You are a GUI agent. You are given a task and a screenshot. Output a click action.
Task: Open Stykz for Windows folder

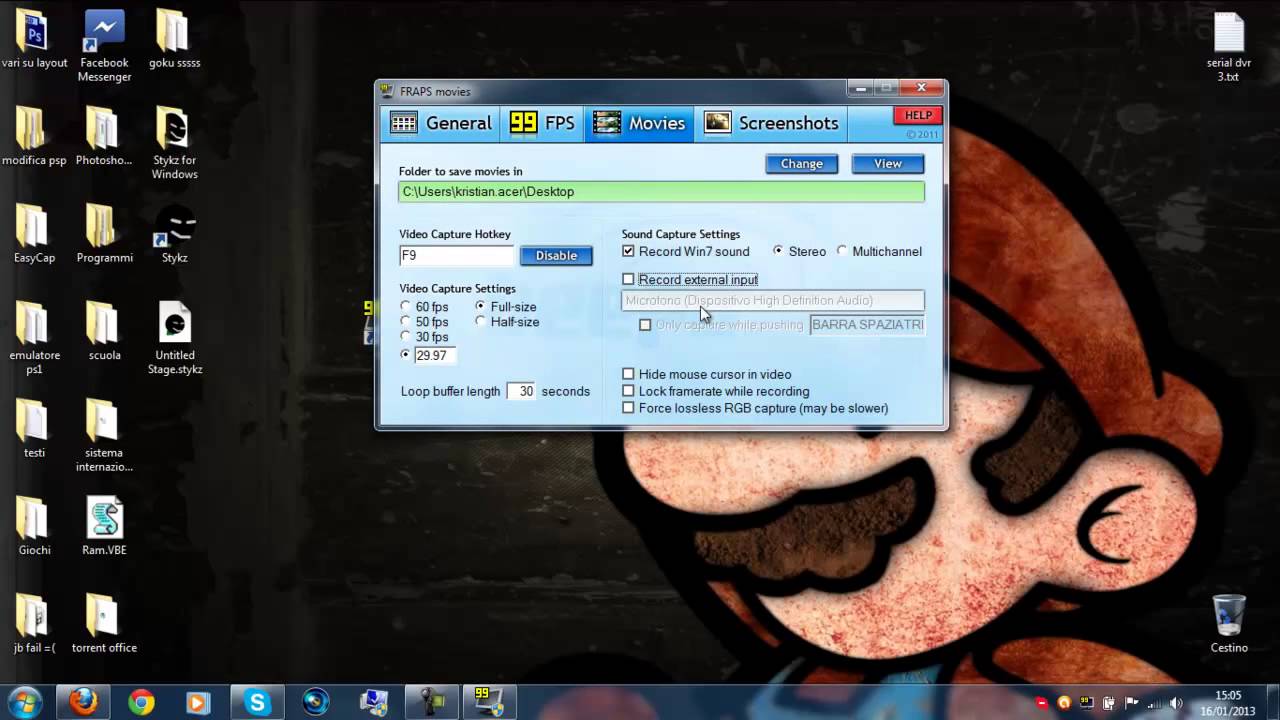coord(175,144)
